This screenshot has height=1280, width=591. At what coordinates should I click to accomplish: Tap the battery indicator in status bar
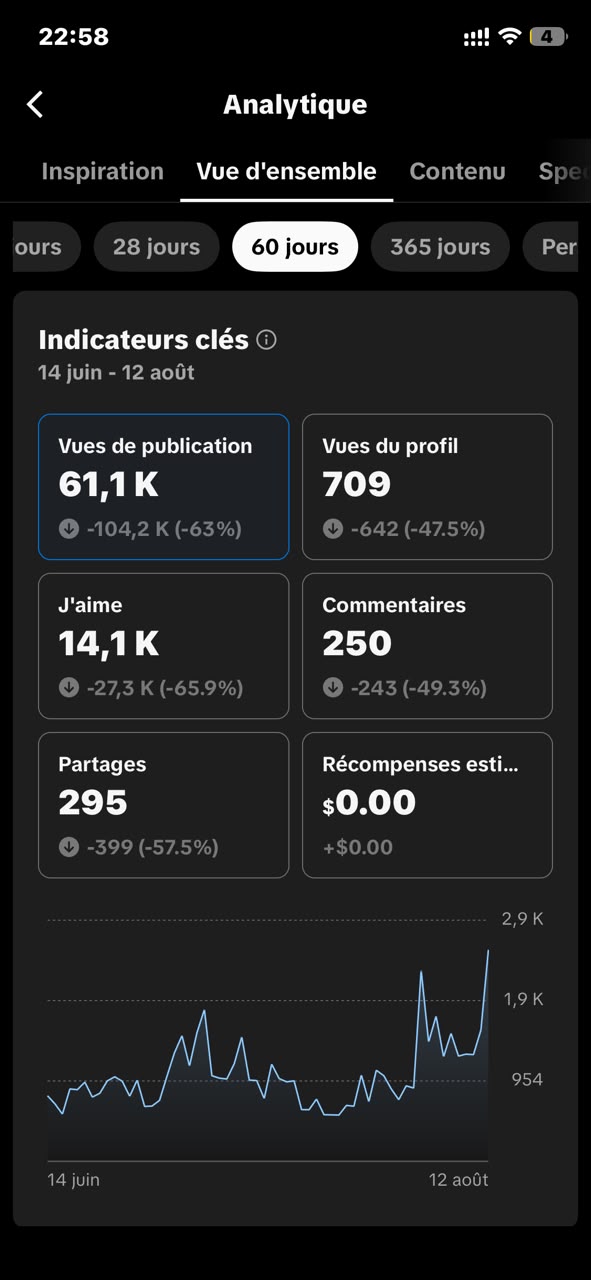click(x=548, y=37)
